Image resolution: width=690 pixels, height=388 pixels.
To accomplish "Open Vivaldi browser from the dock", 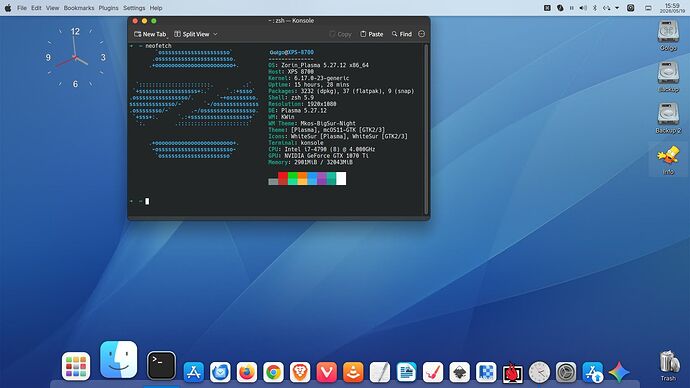I will click(326, 372).
